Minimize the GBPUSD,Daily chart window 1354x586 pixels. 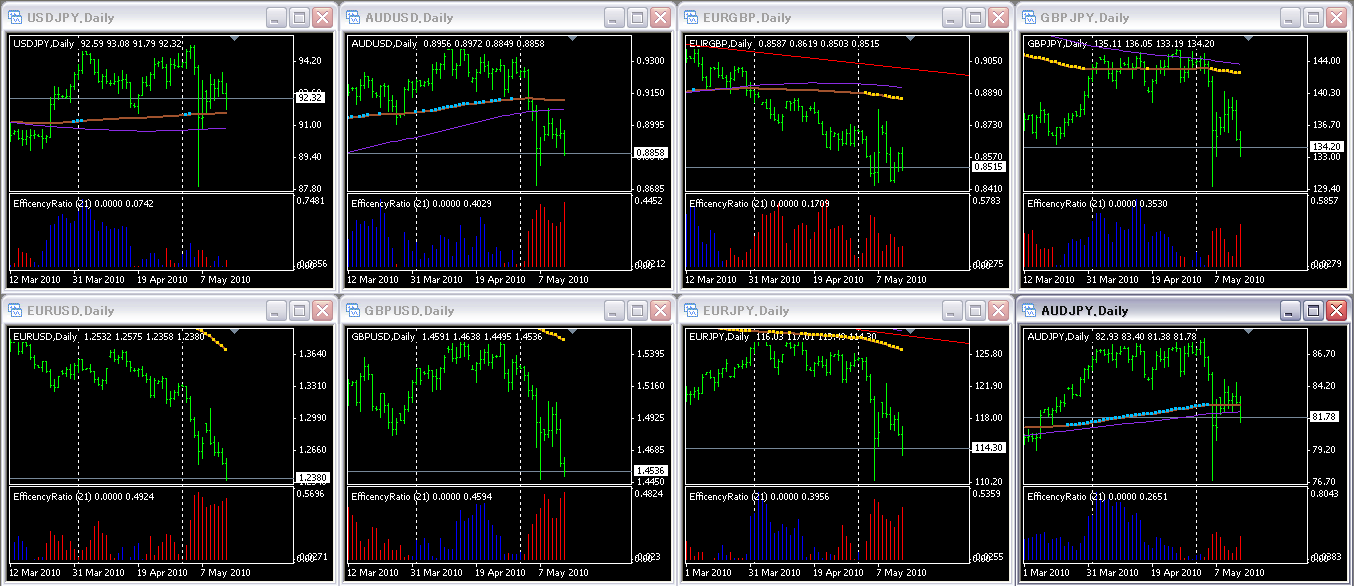click(x=613, y=311)
